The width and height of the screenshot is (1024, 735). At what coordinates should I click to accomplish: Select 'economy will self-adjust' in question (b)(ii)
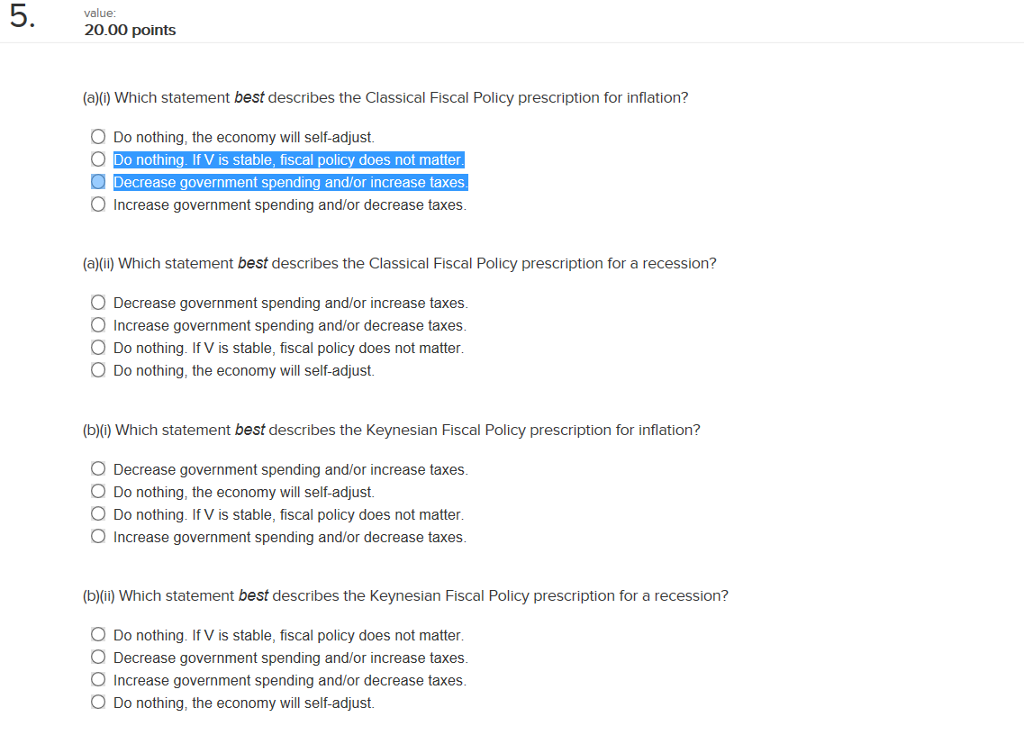pyautogui.click(x=98, y=703)
